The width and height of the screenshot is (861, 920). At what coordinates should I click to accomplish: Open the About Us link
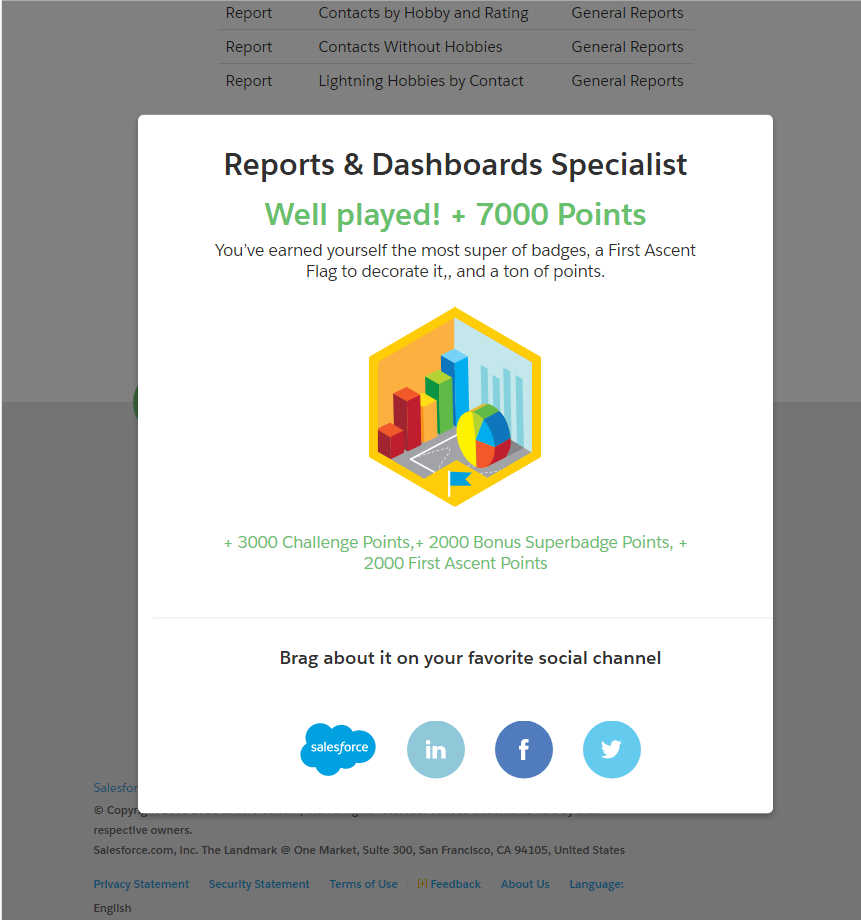point(525,884)
